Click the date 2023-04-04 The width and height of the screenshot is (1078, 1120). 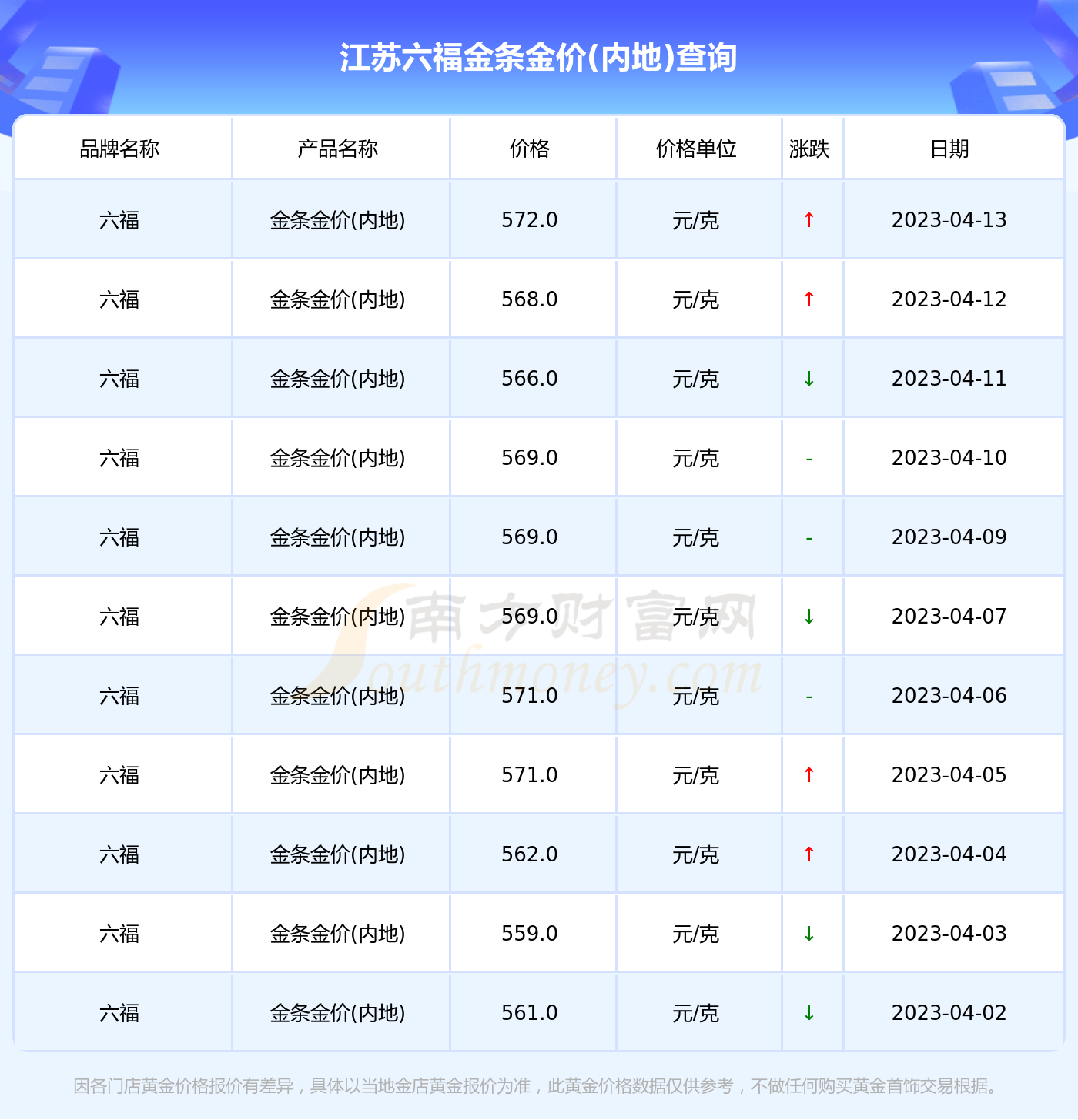click(x=949, y=854)
